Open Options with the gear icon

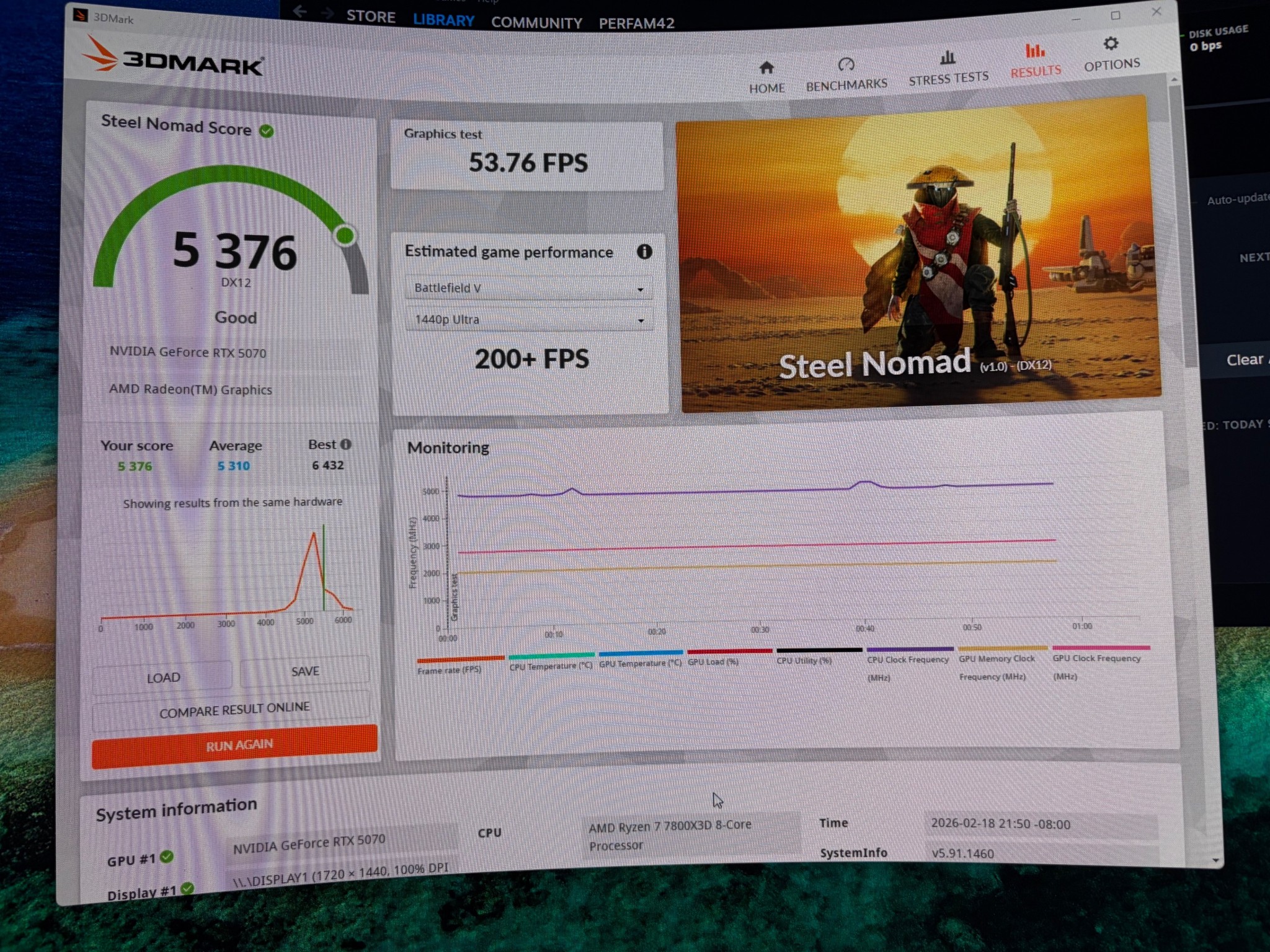click(1111, 43)
